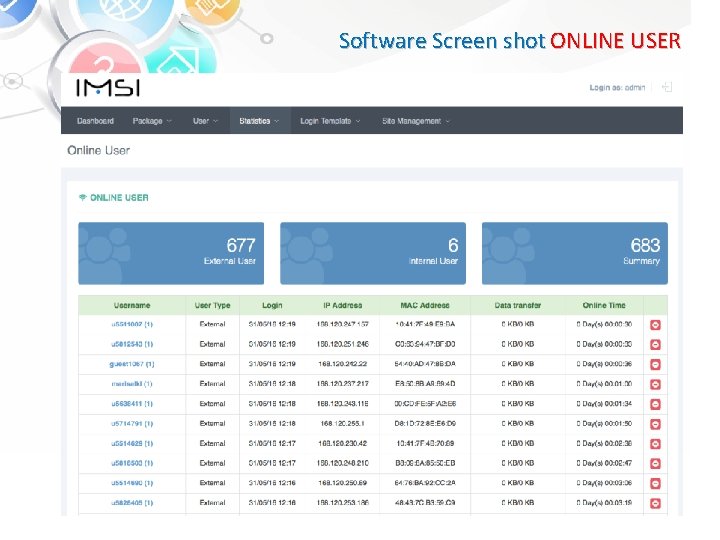Open the u5714791 username link
Viewport: 720px width, 540px height.
tap(132, 423)
